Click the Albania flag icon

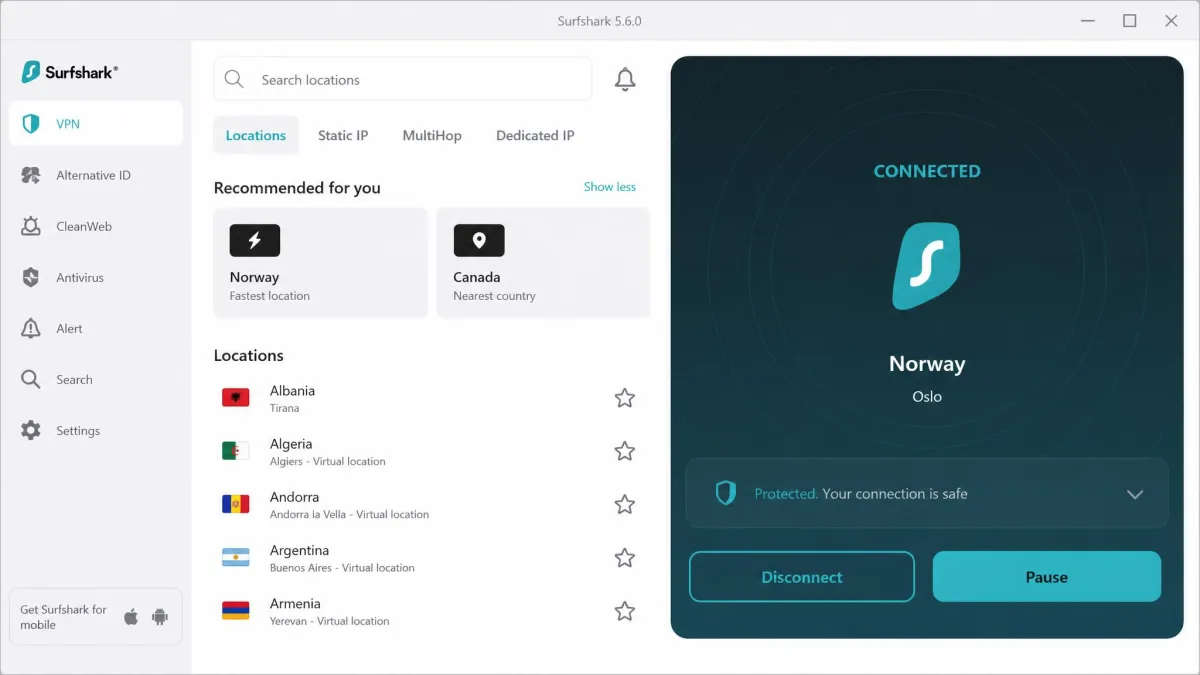pos(236,398)
